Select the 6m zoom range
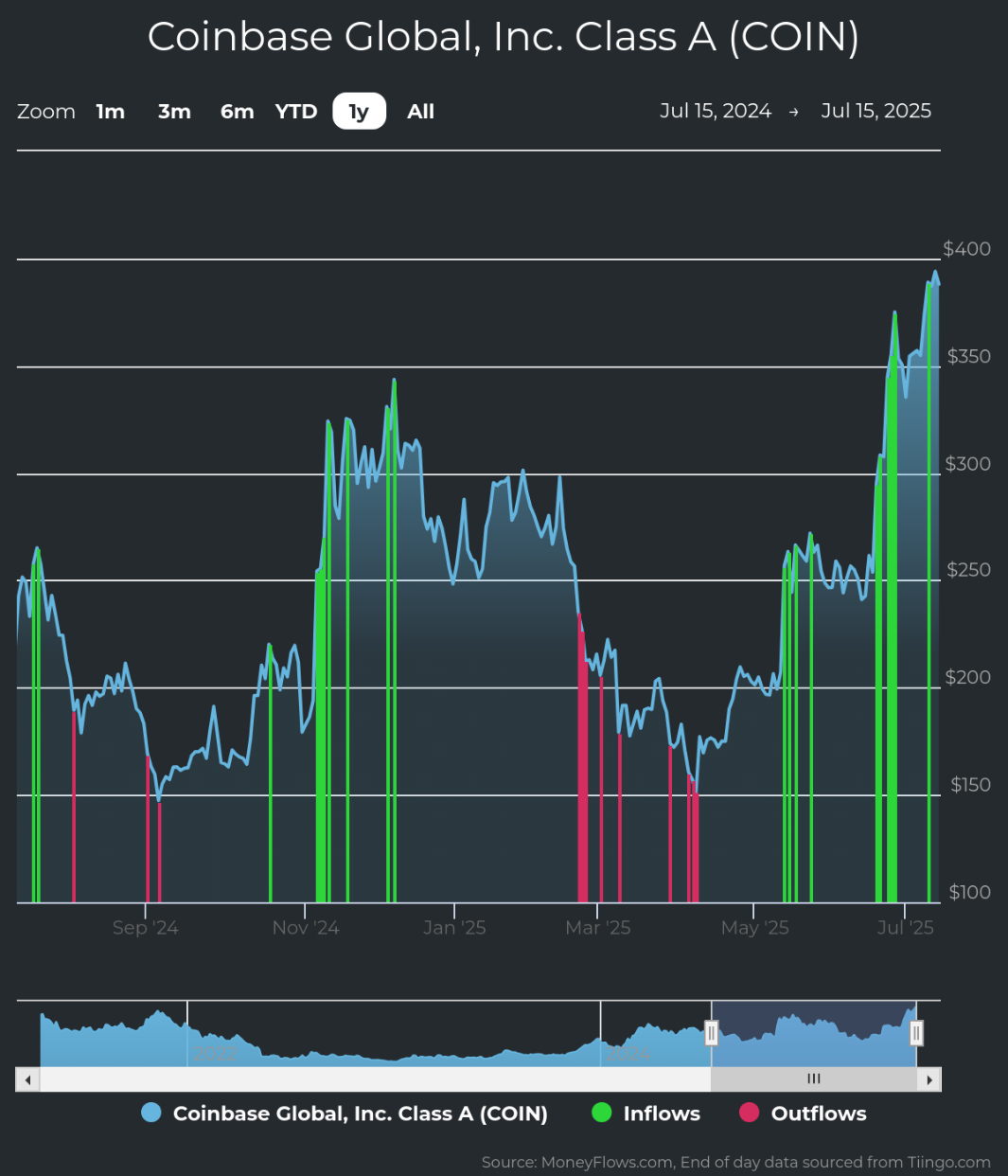The image size is (1008, 1176). click(x=238, y=112)
